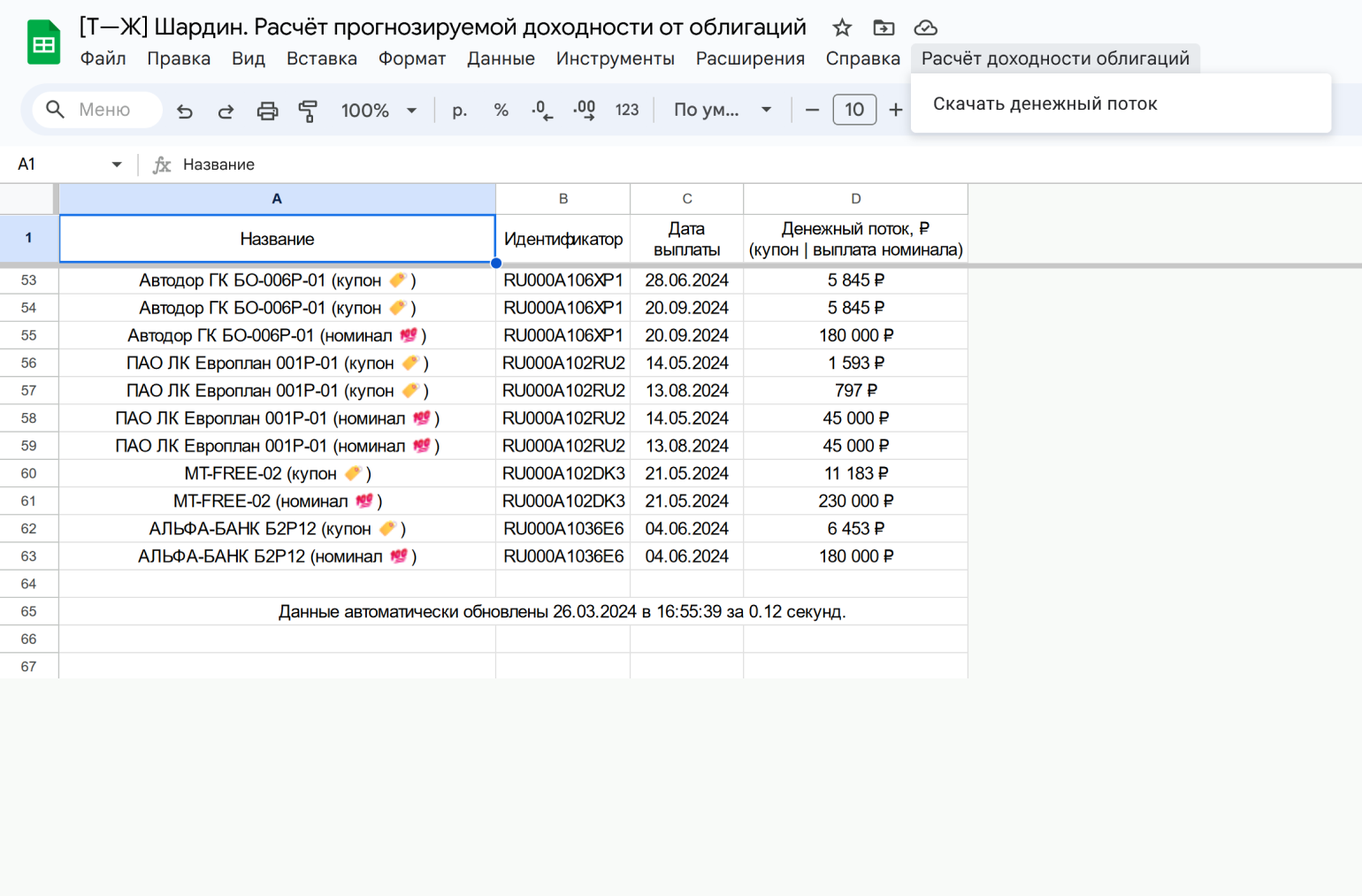This screenshot has width=1362, height=896.
Task: Click the Денежный поток header cell
Action: (x=856, y=239)
